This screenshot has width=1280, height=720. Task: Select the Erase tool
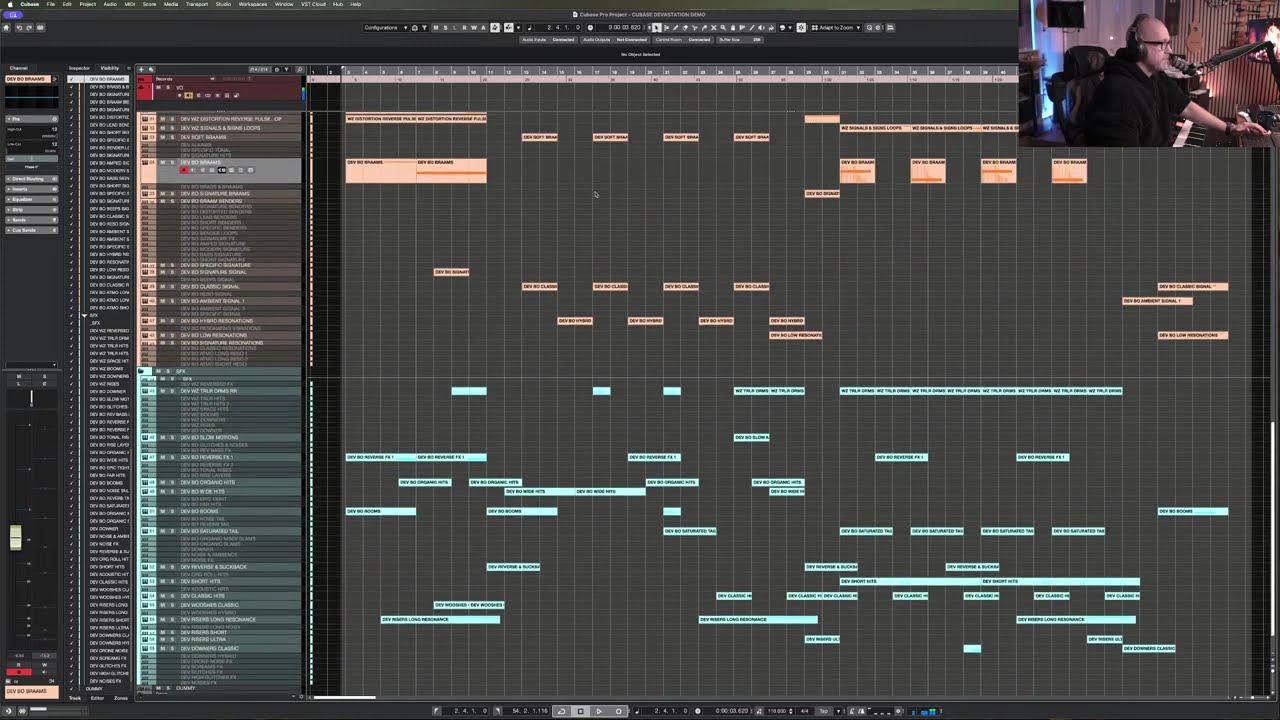(685, 27)
